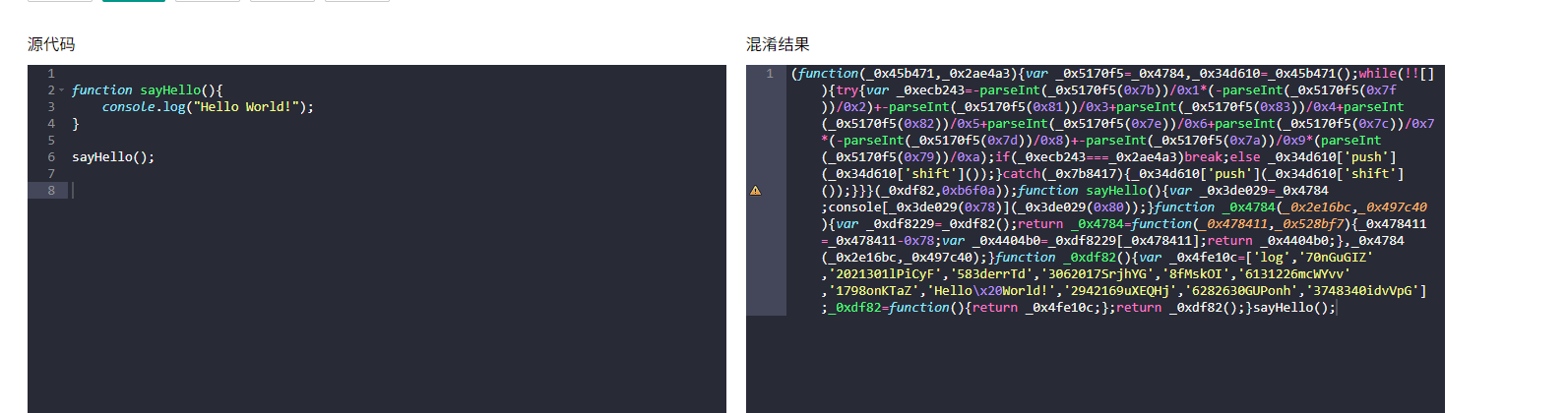Select line number 5 in source gutter
The image size is (1568, 413).
pos(51,141)
